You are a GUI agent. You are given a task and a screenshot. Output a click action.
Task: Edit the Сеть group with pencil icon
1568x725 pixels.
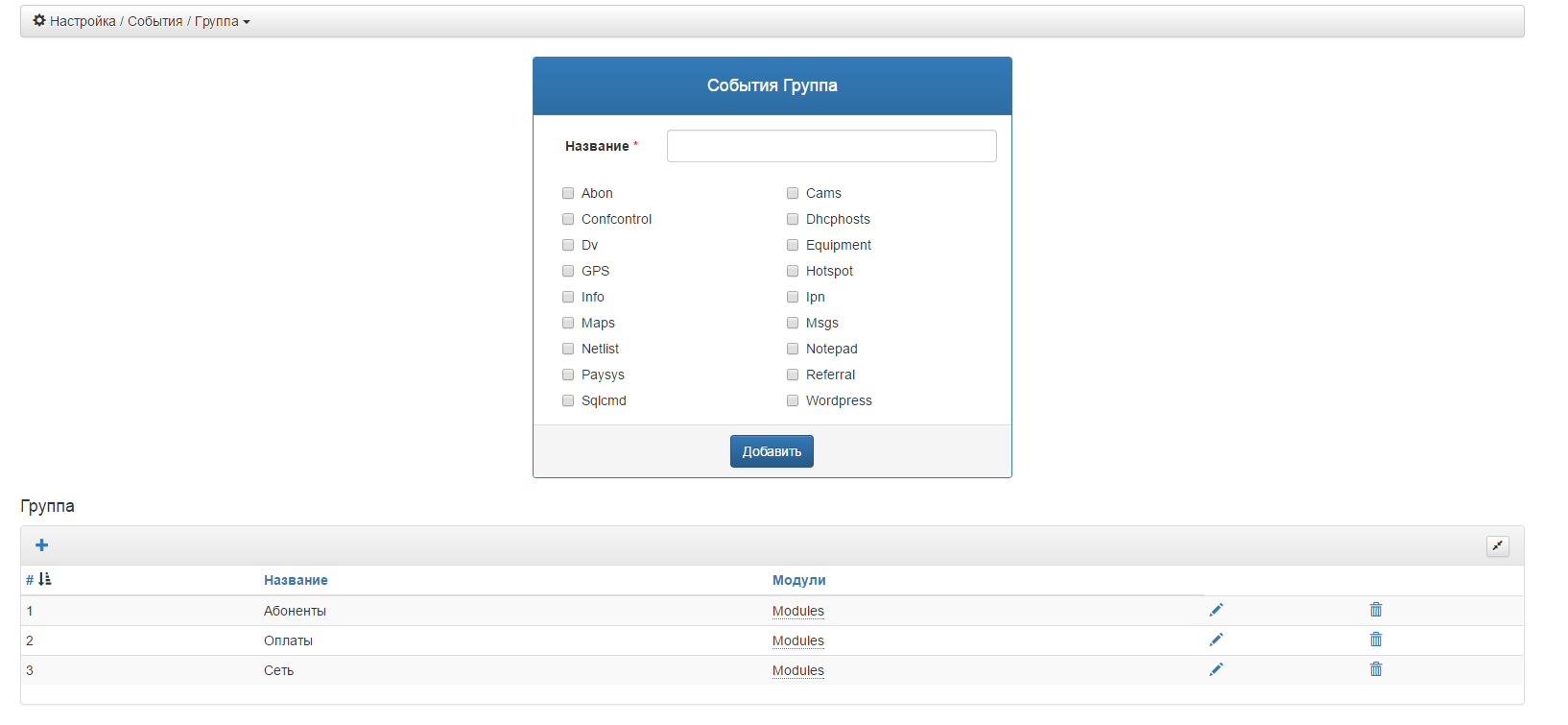tap(1216, 669)
